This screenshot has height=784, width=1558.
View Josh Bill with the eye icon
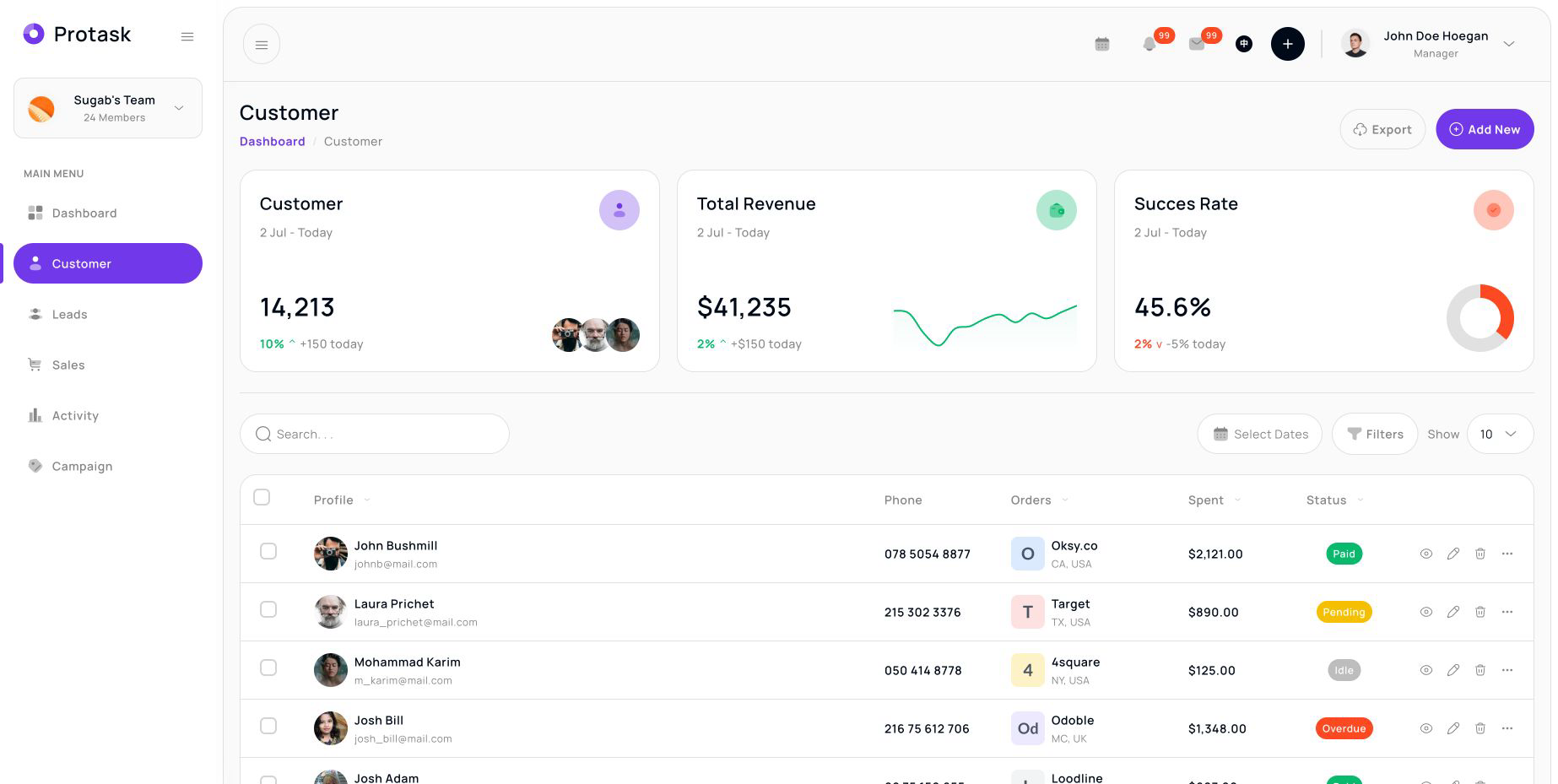pyautogui.click(x=1425, y=728)
